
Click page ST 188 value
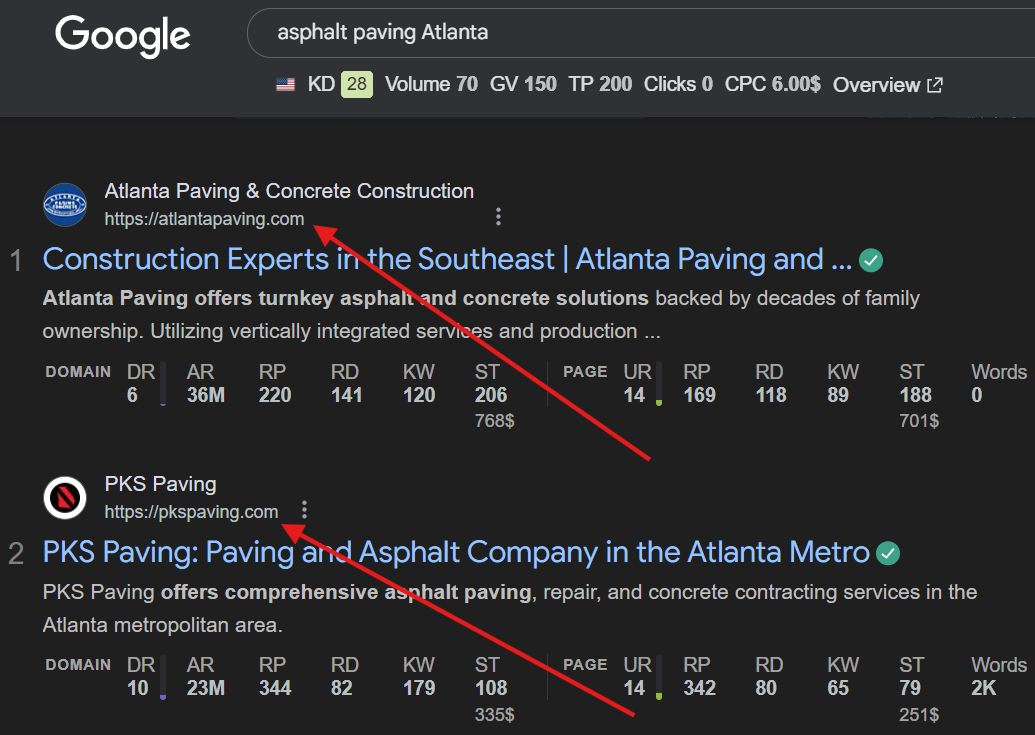(916, 395)
